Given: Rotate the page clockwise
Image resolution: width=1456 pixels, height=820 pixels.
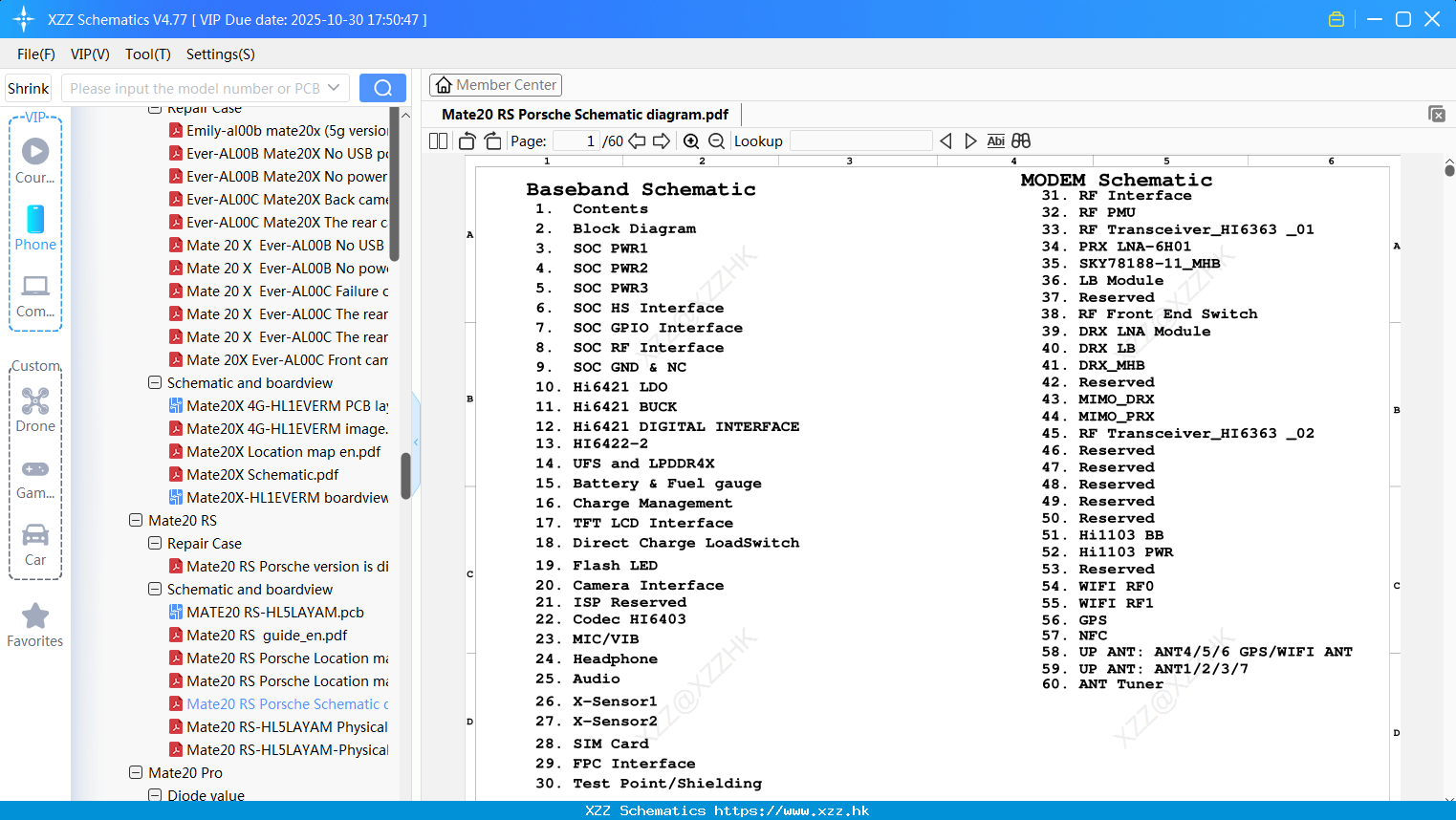Looking at the screenshot, I should point(493,140).
